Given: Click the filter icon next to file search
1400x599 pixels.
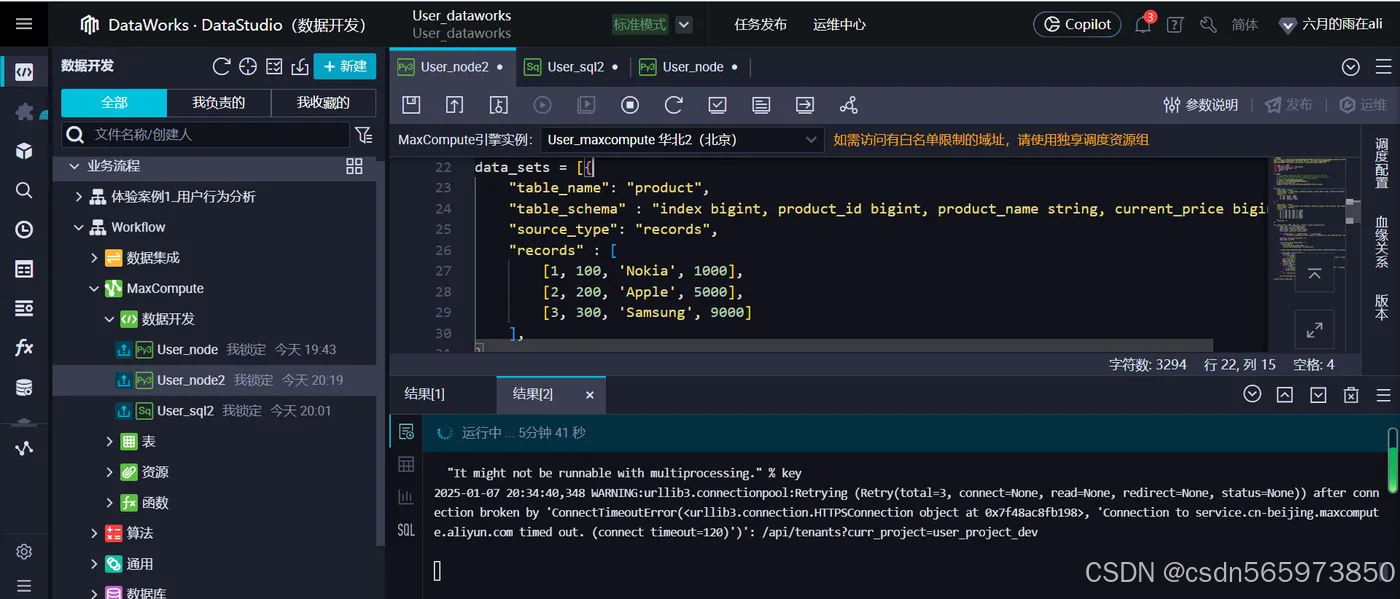Looking at the screenshot, I should 364,134.
